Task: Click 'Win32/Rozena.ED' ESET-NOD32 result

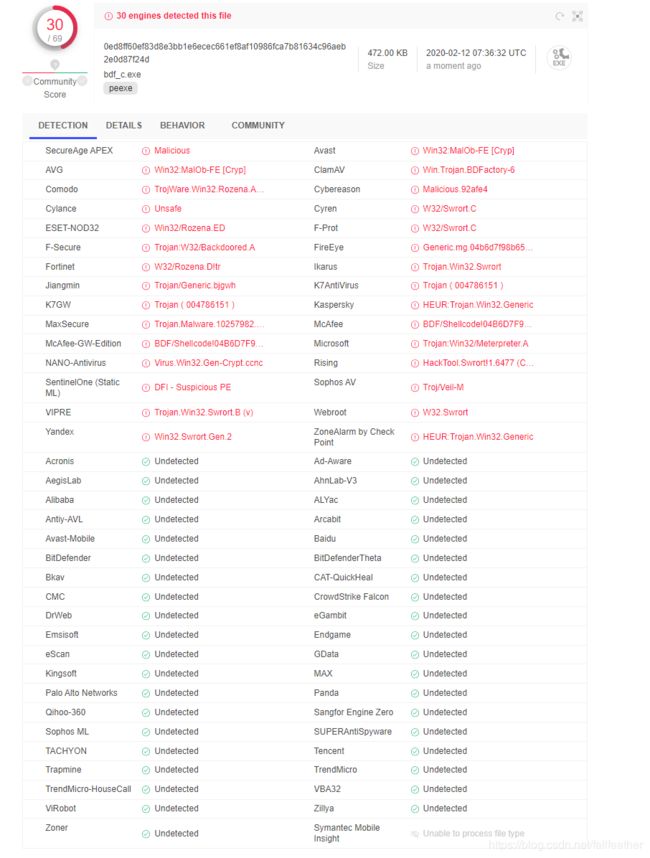Action: tap(189, 228)
